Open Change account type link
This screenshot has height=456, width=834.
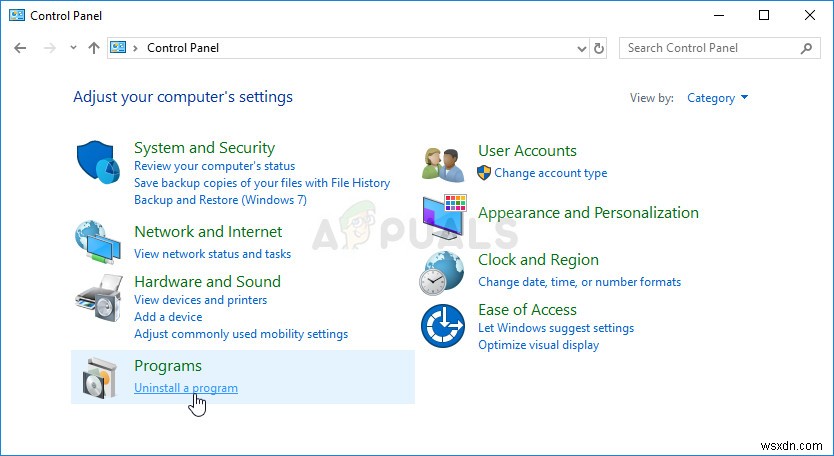tap(550, 173)
